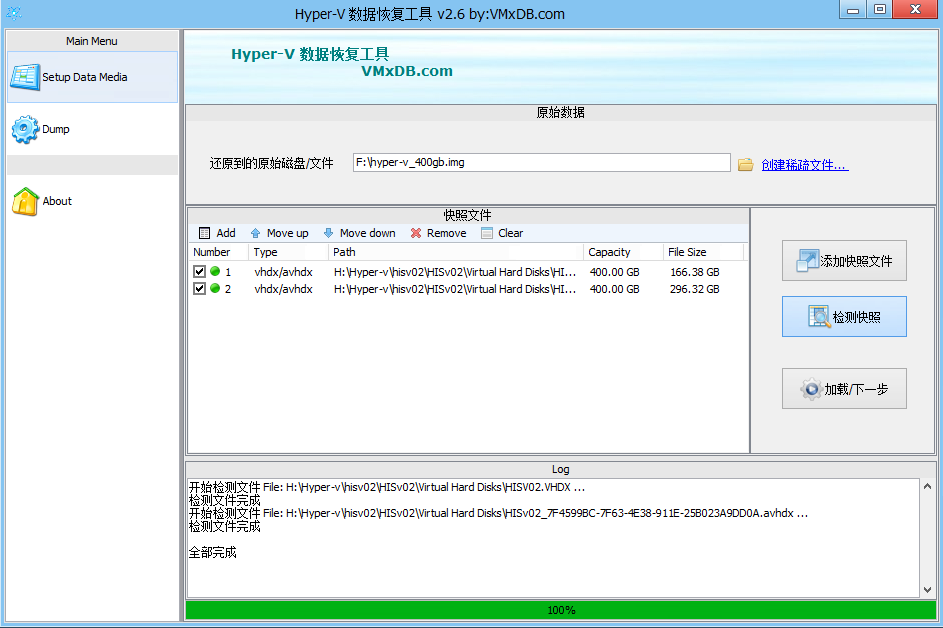Click the 检测快照 button
943x628 pixels.
844,316
